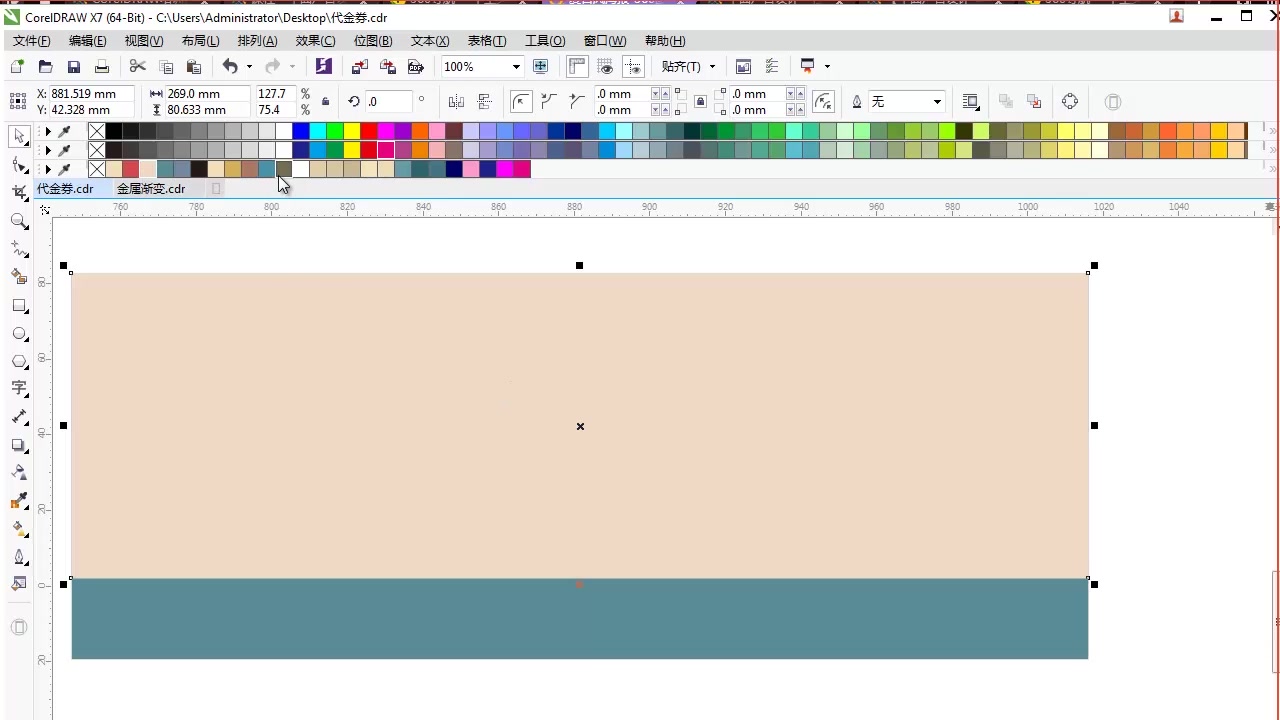The width and height of the screenshot is (1280, 720).
Task: Open the 位图(B) menu
Action: [x=373, y=41]
